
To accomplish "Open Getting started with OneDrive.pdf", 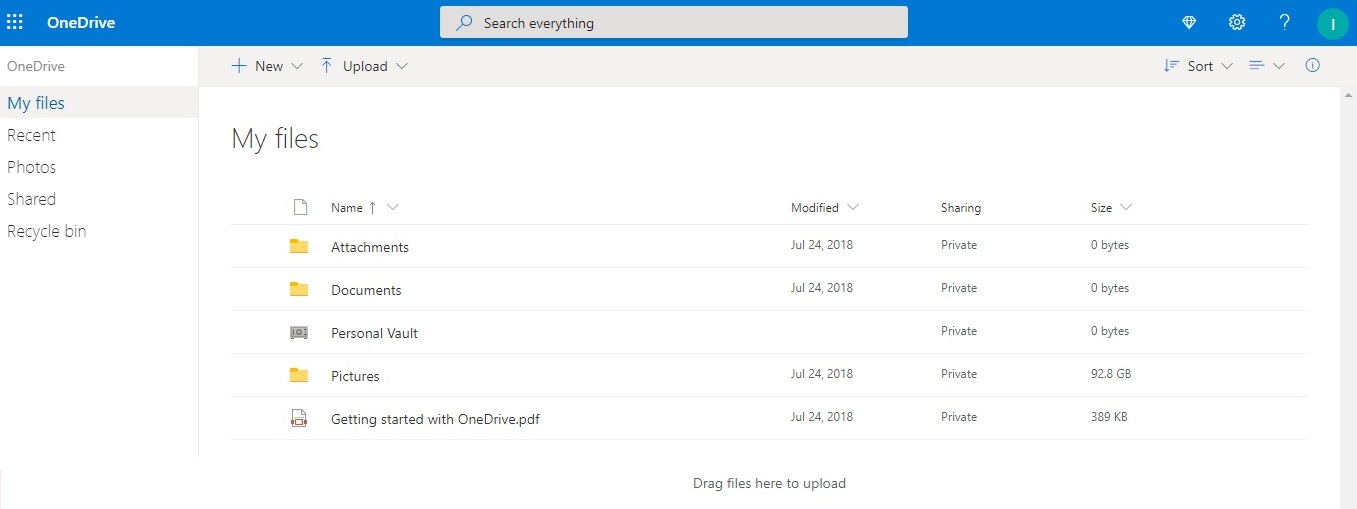I will click(435, 419).
